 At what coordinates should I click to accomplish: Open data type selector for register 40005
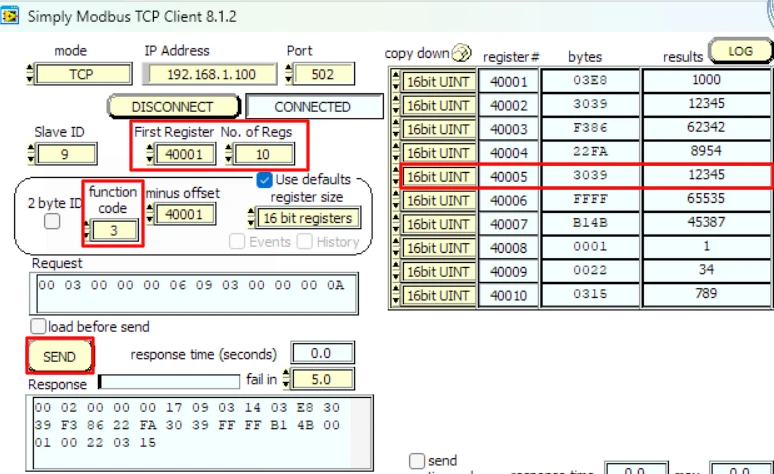click(438, 176)
